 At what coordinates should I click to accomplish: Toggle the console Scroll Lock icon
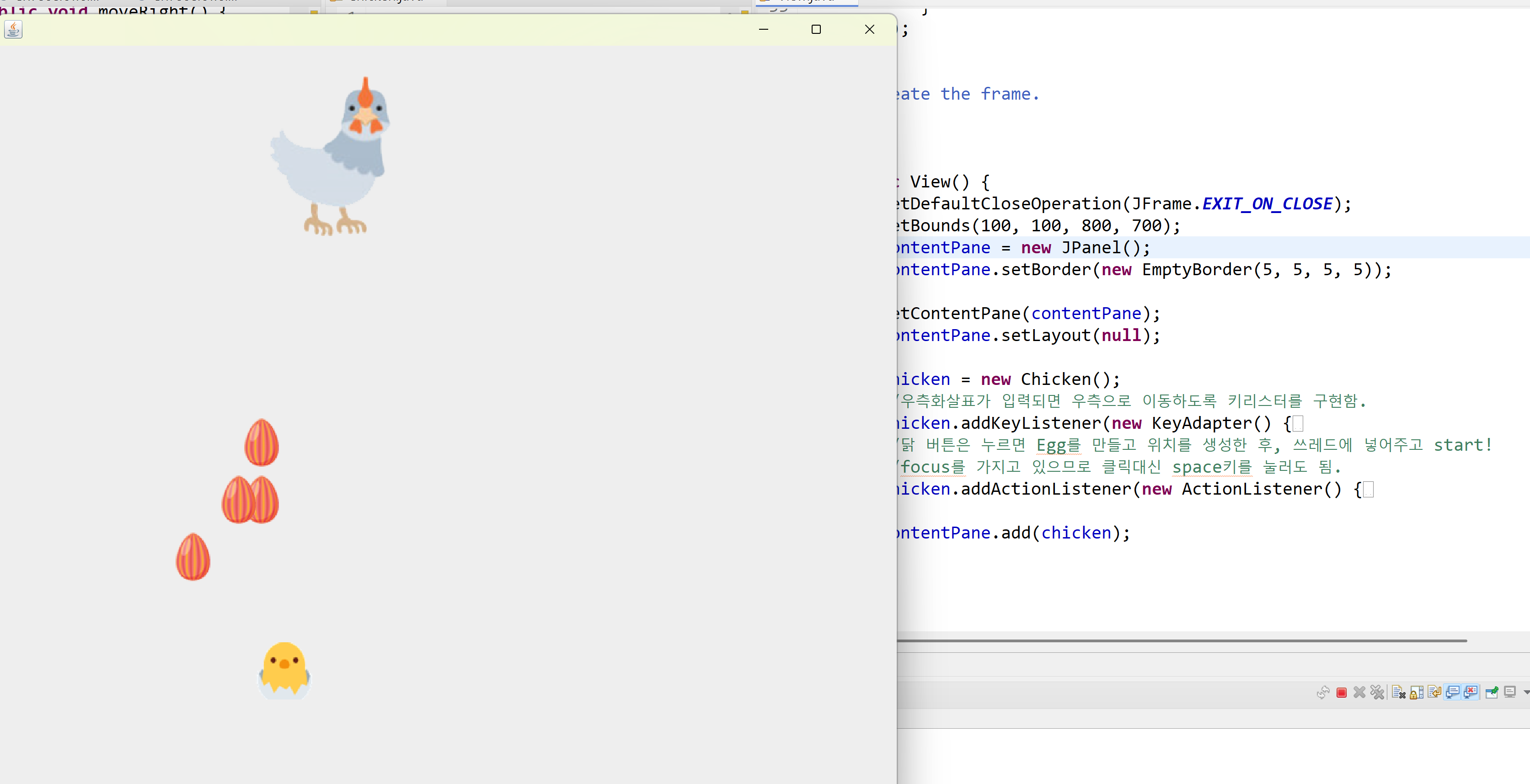[x=1416, y=693]
